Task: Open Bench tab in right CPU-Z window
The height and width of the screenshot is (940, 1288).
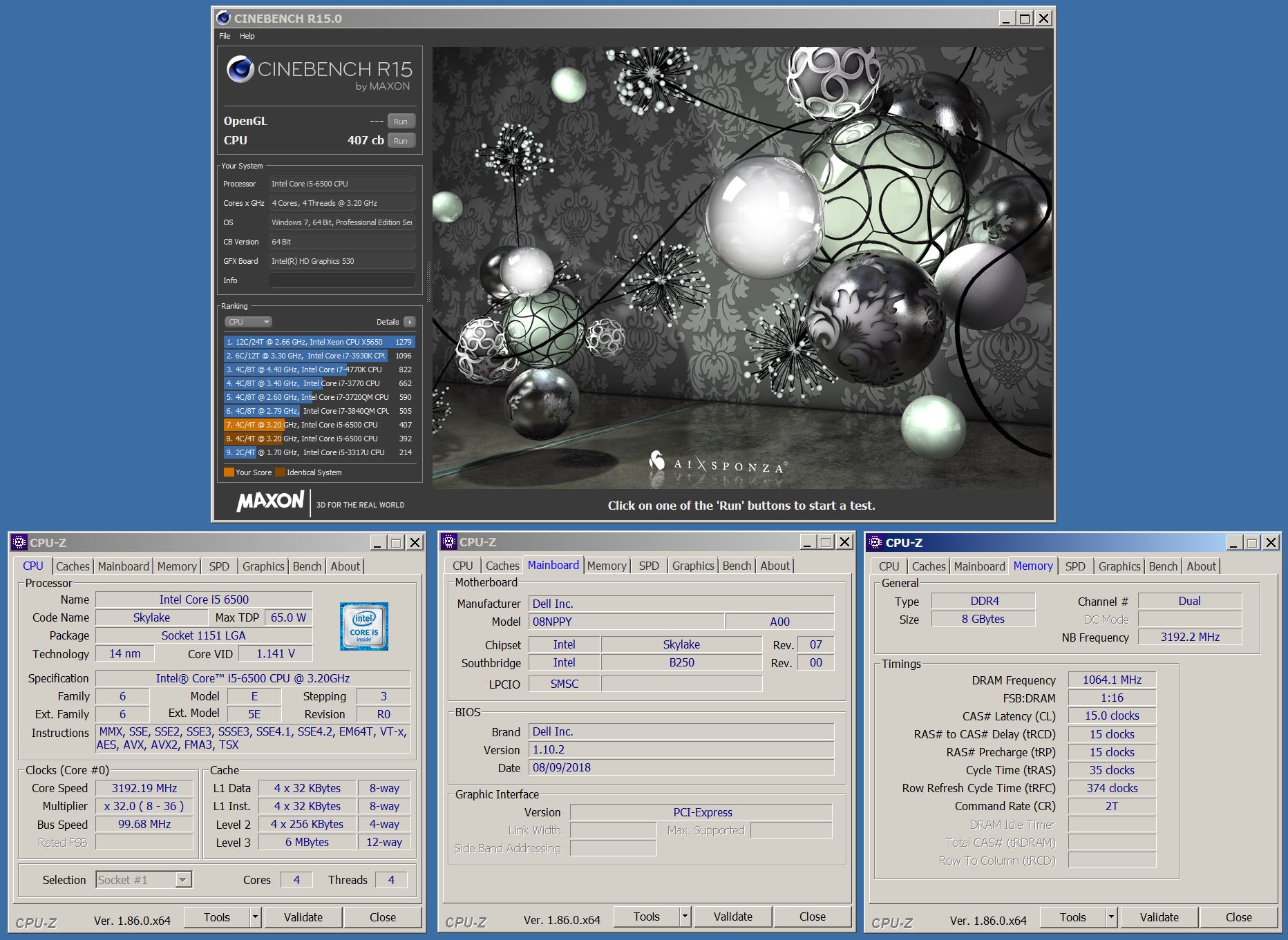Action: coord(1163,566)
